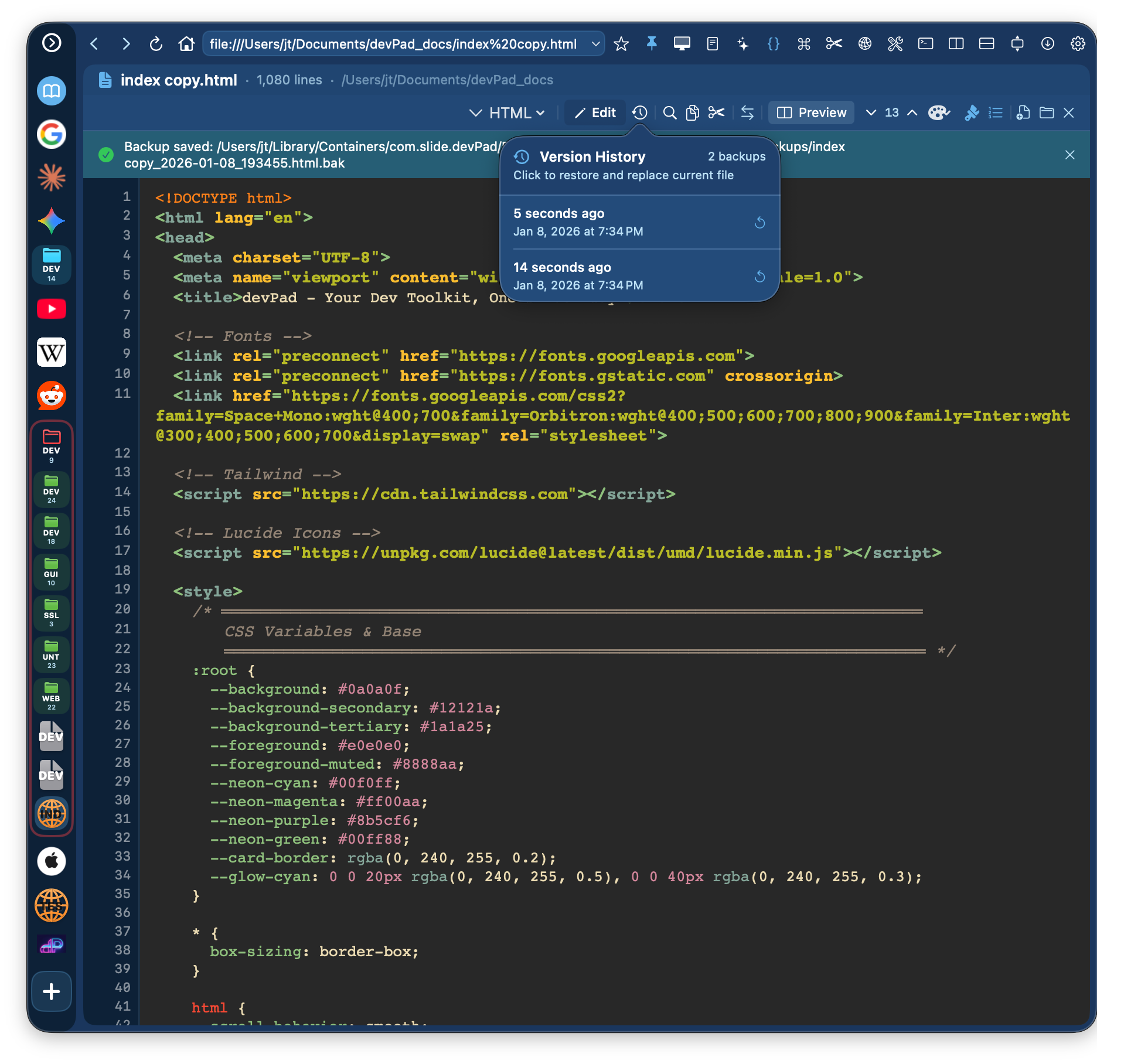Open the Version History clock icon
Image resolution: width=1124 pixels, height=1064 pixels.
[639, 112]
